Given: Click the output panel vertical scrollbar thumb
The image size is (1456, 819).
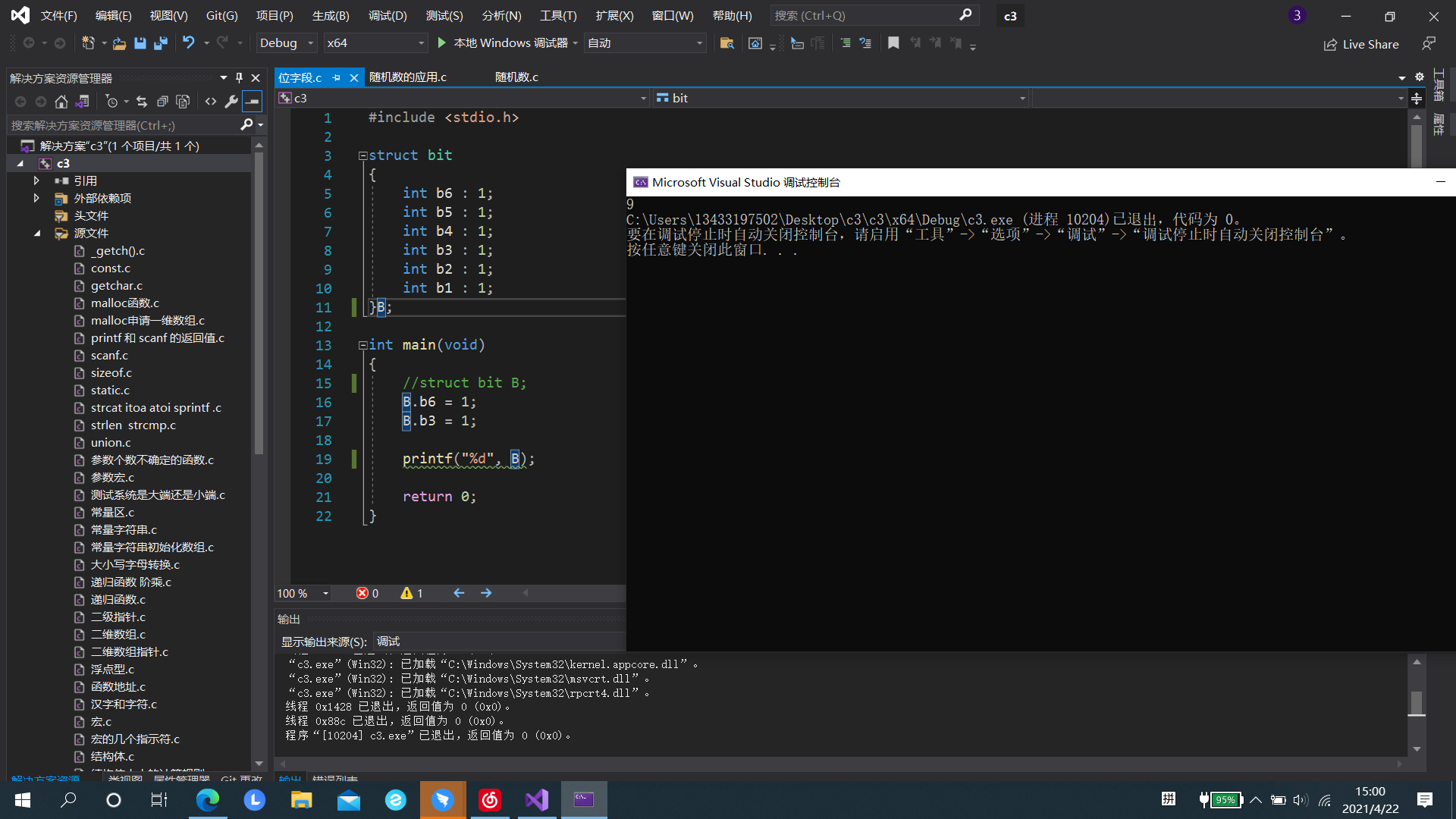Looking at the screenshot, I should (x=1417, y=703).
